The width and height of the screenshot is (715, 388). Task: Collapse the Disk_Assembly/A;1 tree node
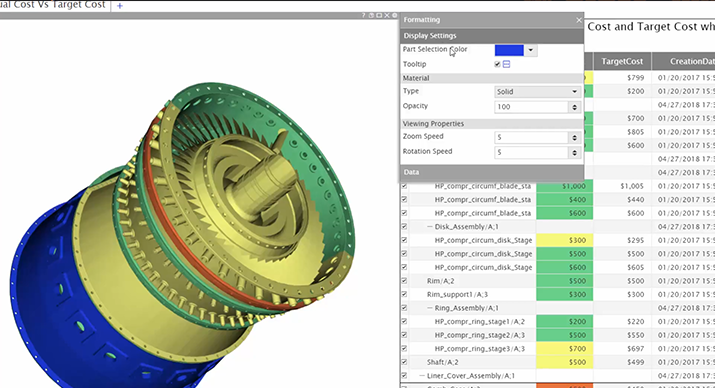pos(430,227)
